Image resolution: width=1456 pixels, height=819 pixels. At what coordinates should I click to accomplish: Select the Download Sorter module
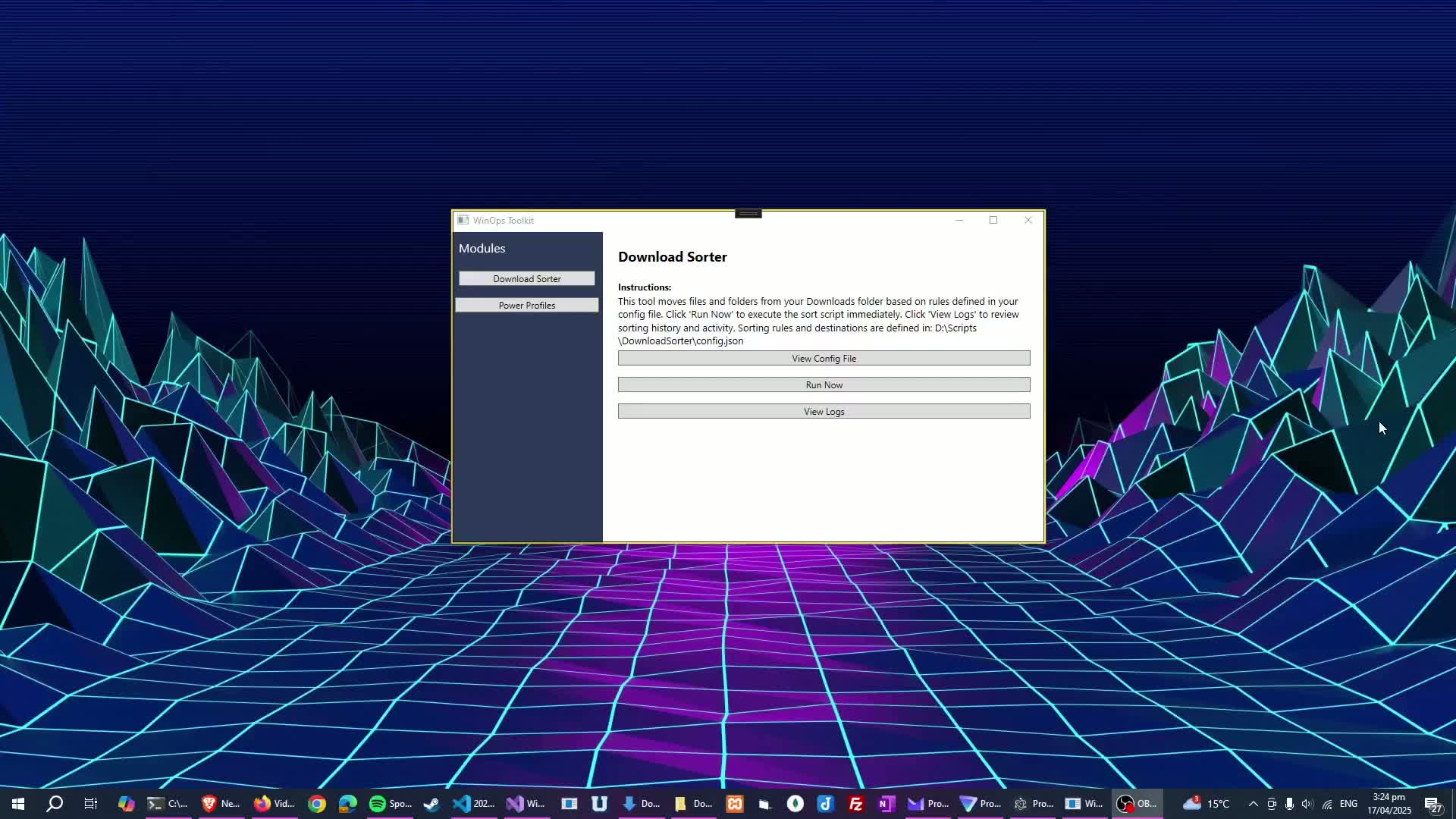tap(526, 278)
